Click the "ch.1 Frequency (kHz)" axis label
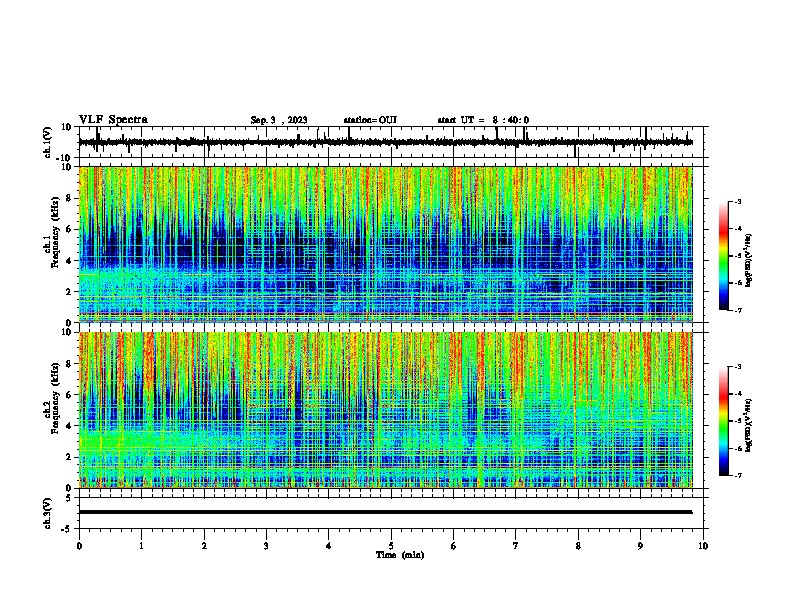Viewport: 792px width, 612px height. pos(53,232)
